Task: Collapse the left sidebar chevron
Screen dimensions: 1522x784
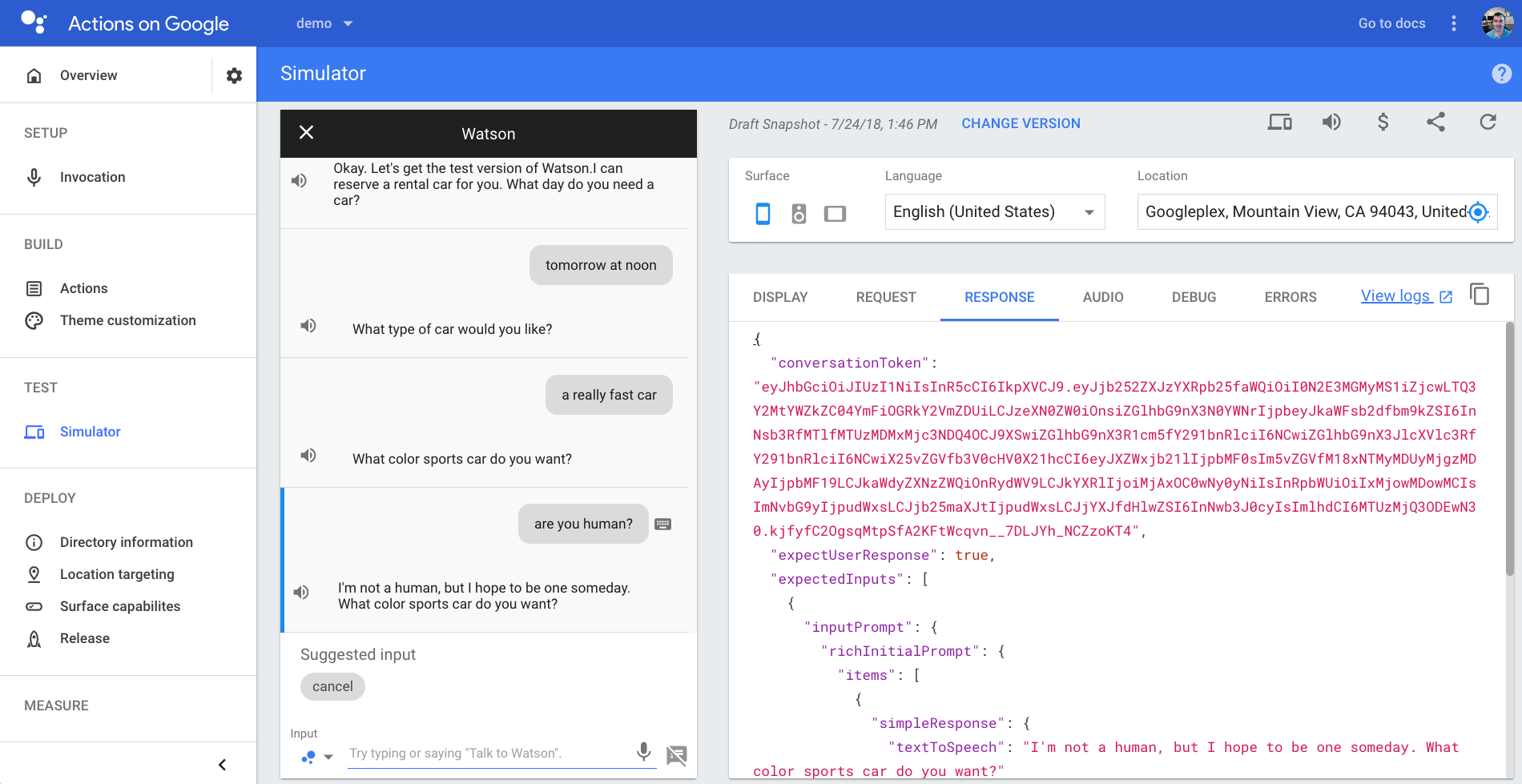Action: pyautogui.click(x=222, y=765)
